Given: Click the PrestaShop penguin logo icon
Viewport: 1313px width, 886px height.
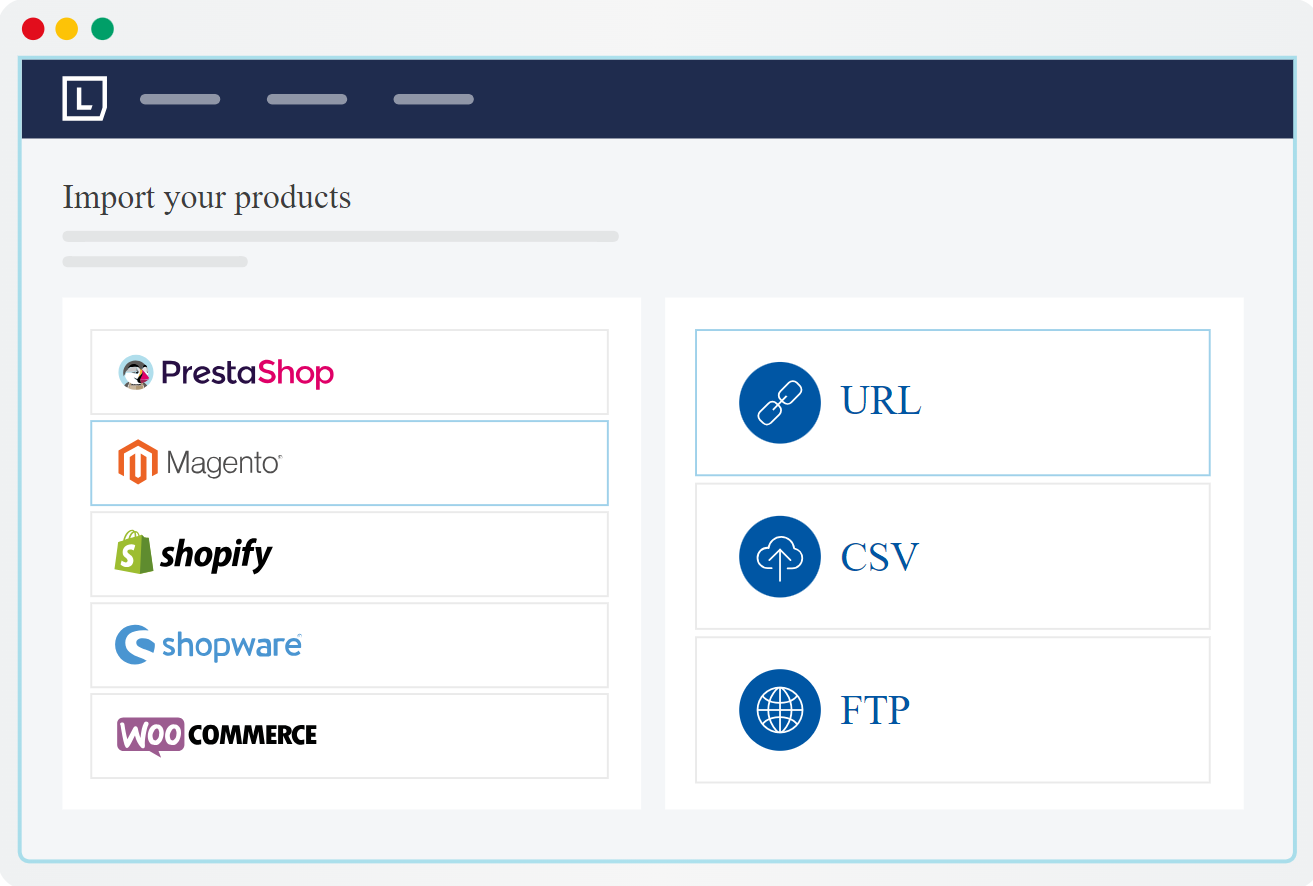Looking at the screenshot, I should 135,373.
